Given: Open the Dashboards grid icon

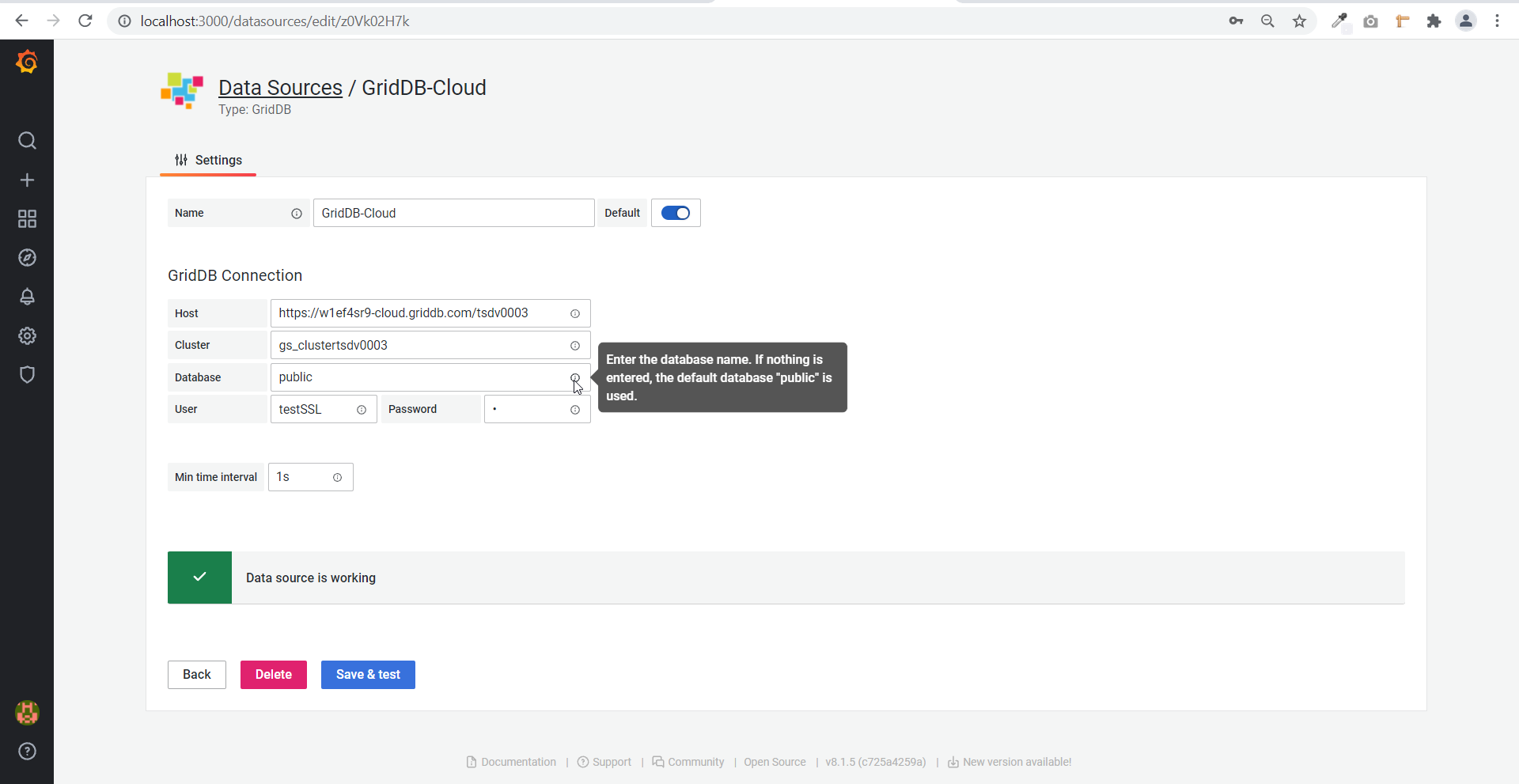Looking at the screenshot, I should click(x=27, y=219).
